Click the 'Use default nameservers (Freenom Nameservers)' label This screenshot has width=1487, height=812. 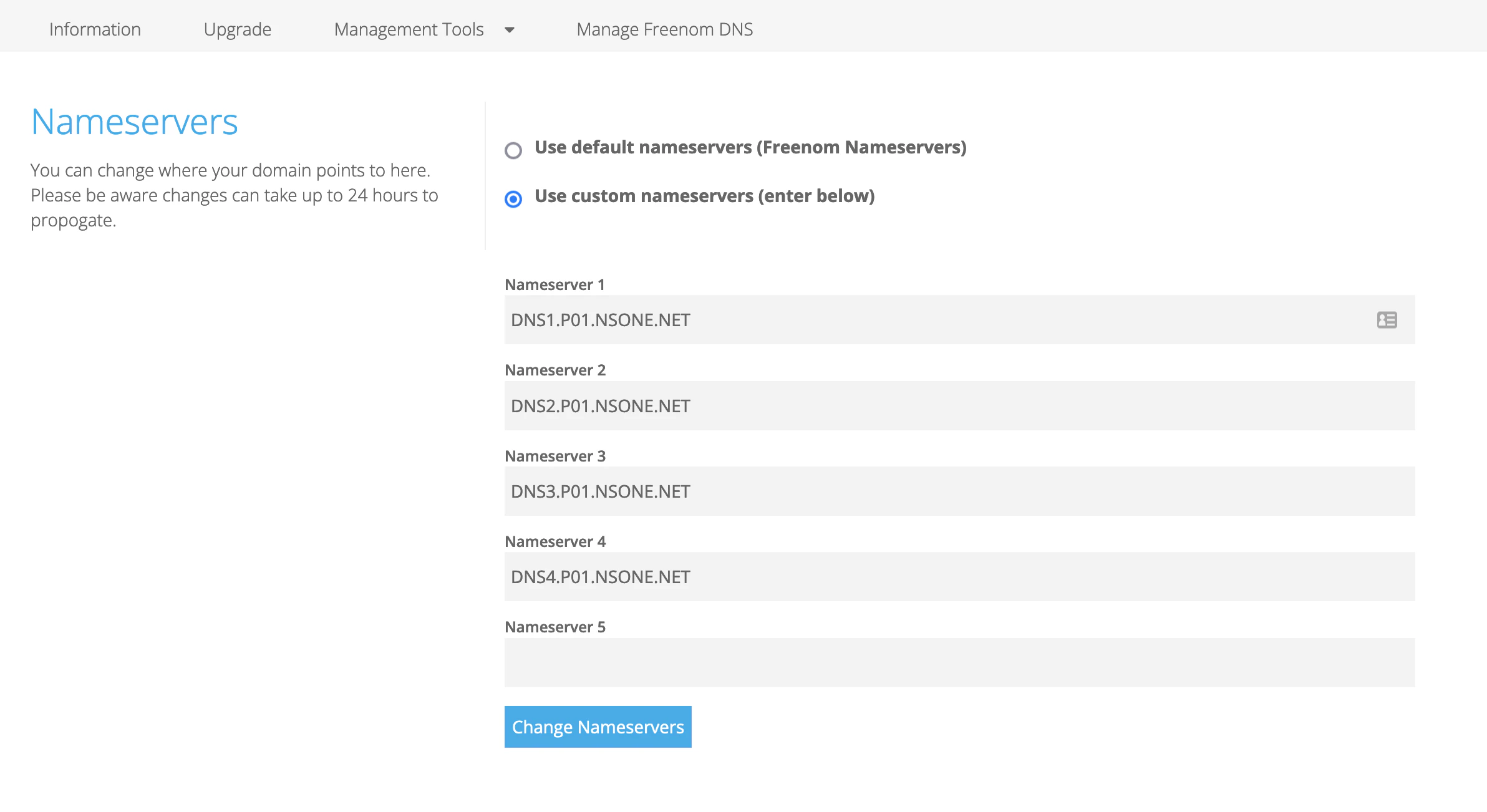[750, 147]
